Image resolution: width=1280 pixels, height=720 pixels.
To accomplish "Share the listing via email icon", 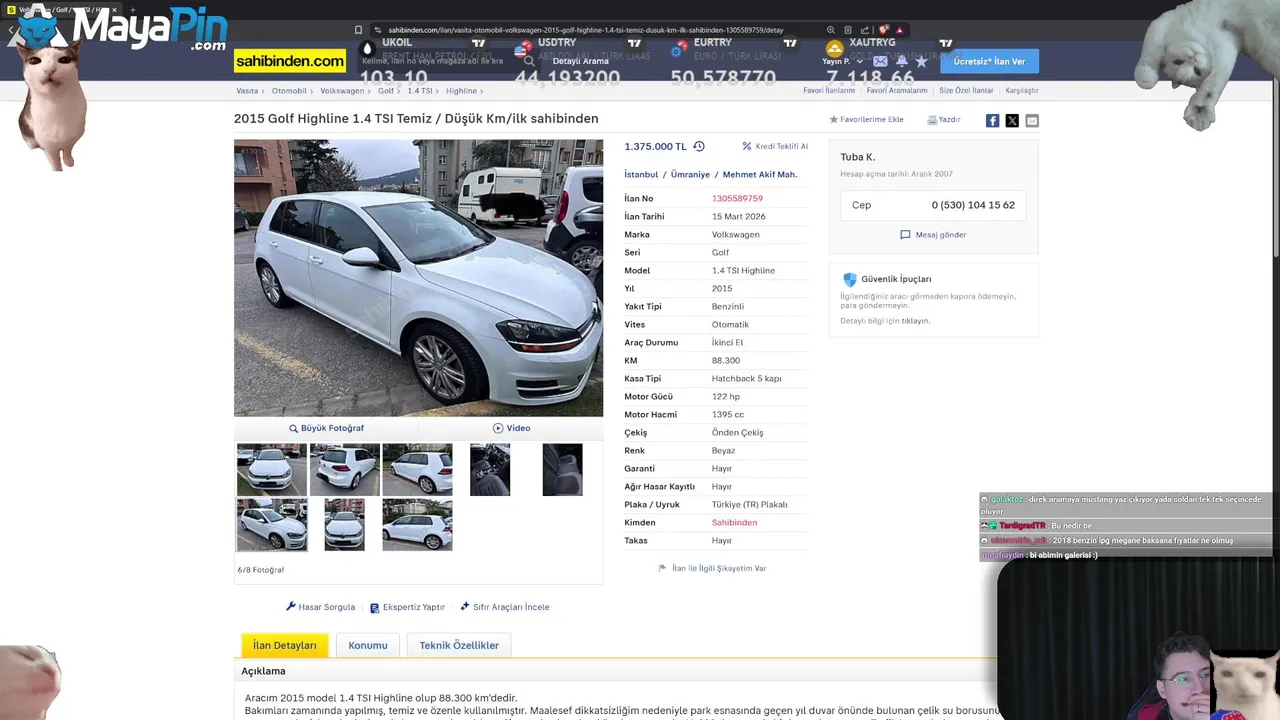I will [1032, 120].
